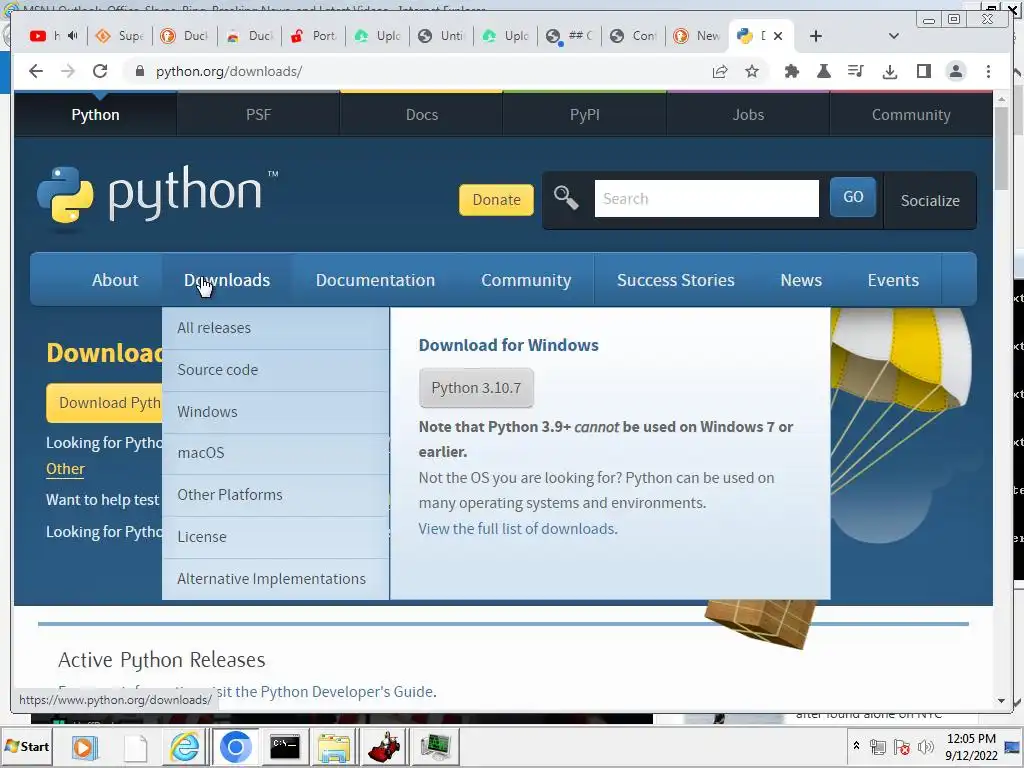This screenshot has width=1024, height=768.
Task: Open the Windows Start button
Action: [27, 746]
